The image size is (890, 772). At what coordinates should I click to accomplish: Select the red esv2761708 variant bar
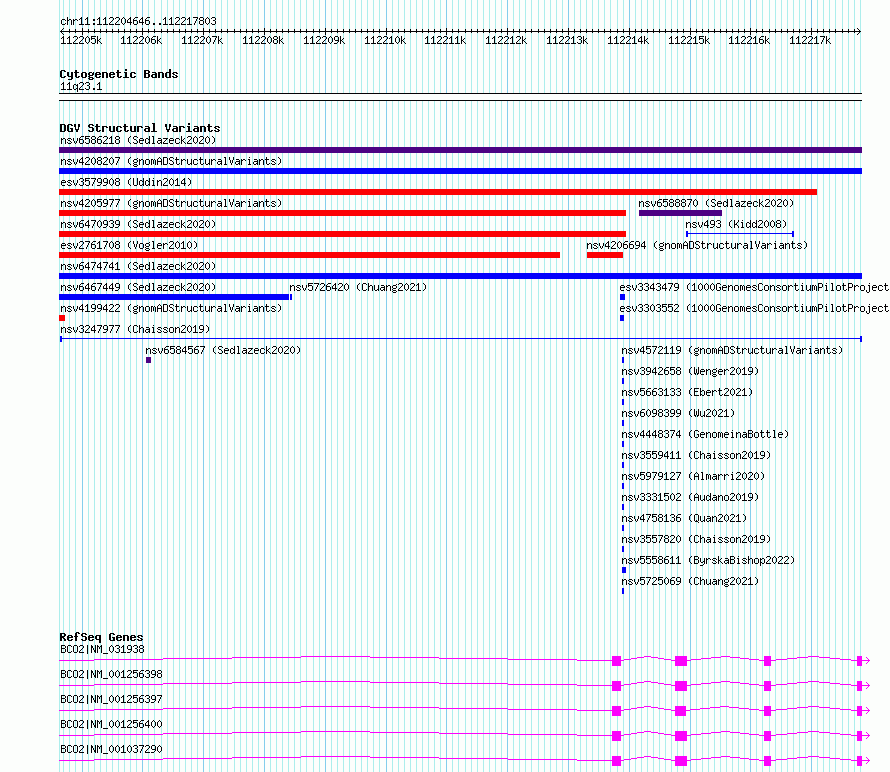(309, 255)
